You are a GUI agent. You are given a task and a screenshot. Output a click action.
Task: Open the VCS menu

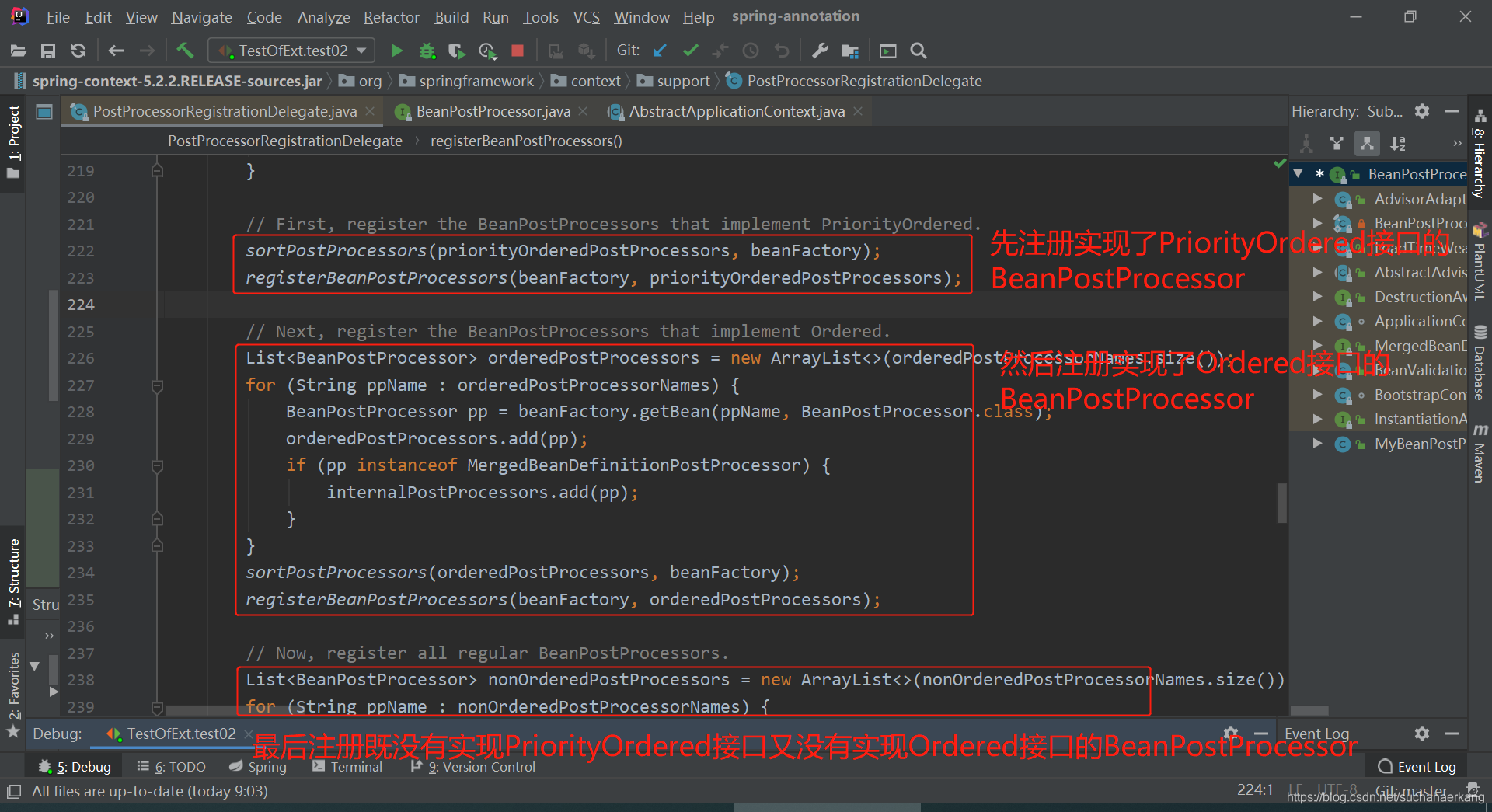click(587, 16)
